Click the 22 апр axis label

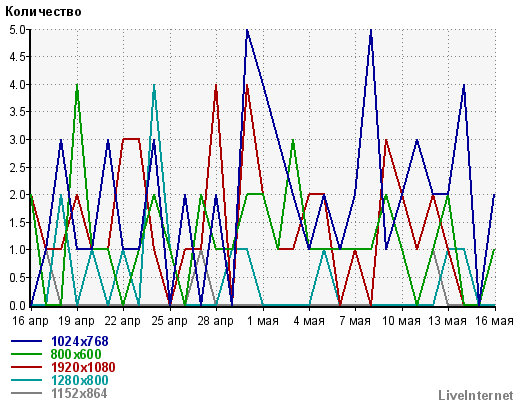[123, 321]
